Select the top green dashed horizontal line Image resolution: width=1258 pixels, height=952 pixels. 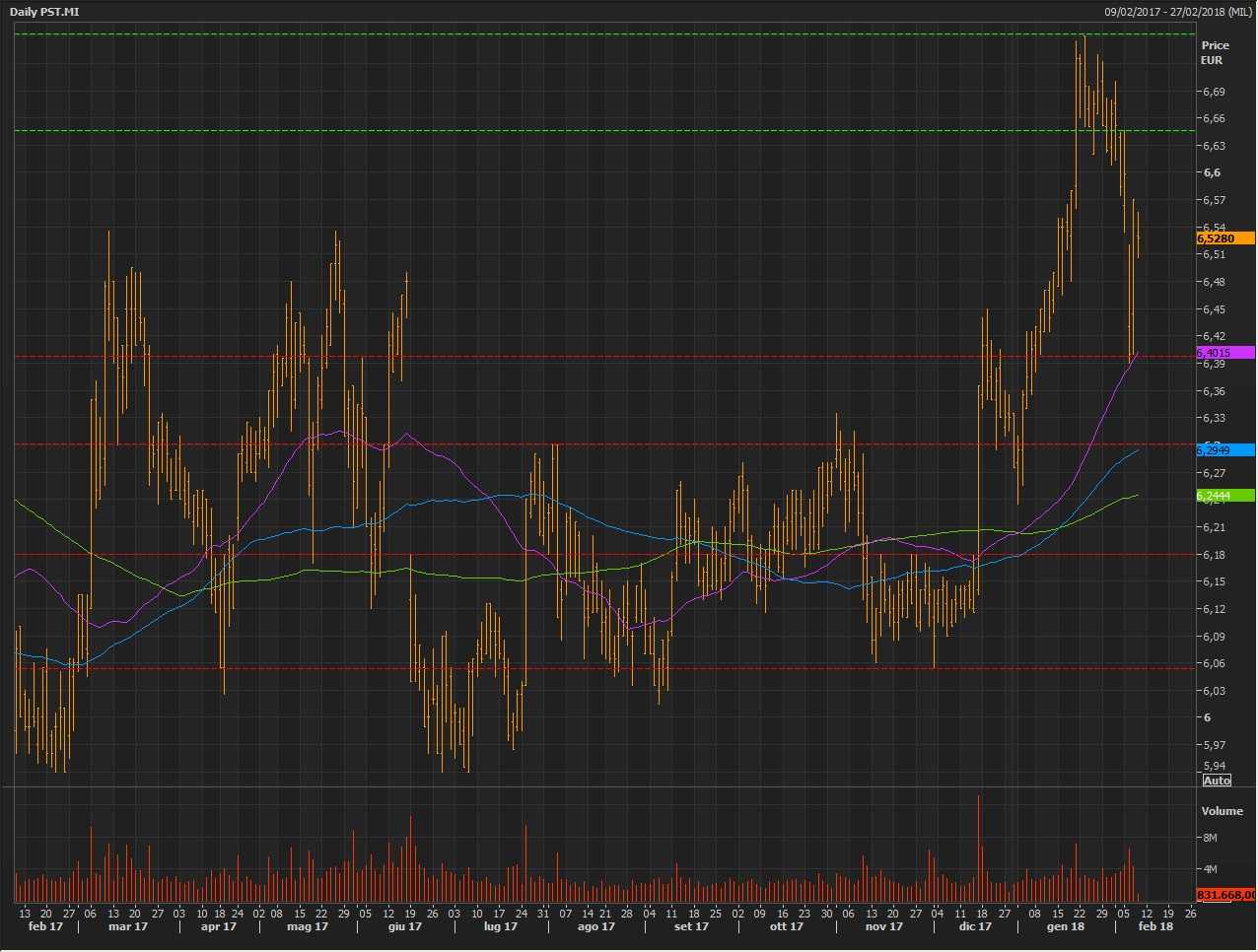pyautogui.click(x=592, y=34)
